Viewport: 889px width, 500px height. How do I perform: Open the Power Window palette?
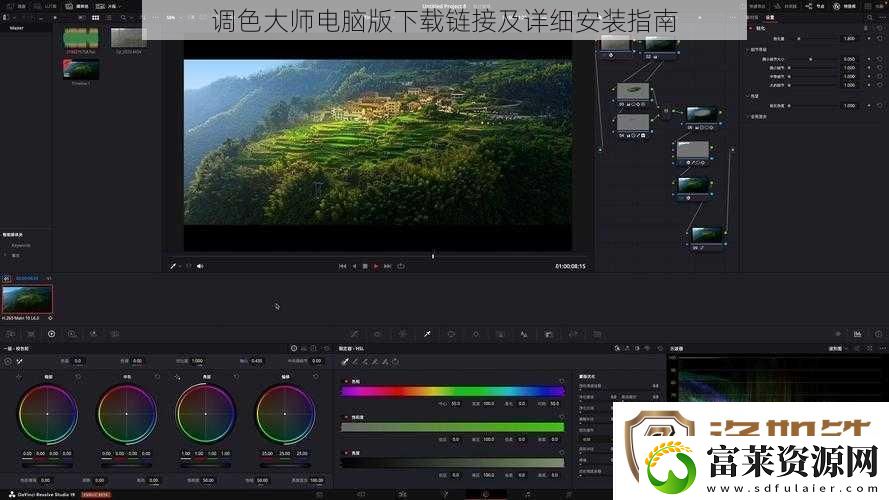pos(451,334)
